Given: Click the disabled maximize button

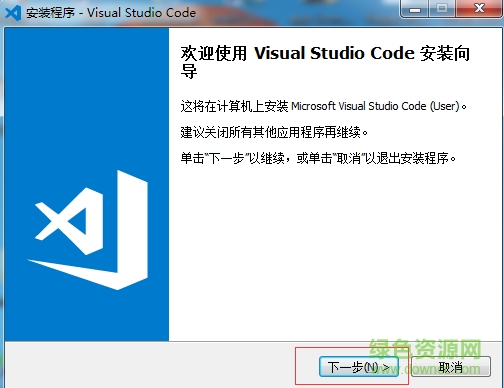Looking at the screenshot, I should point(442,8).
